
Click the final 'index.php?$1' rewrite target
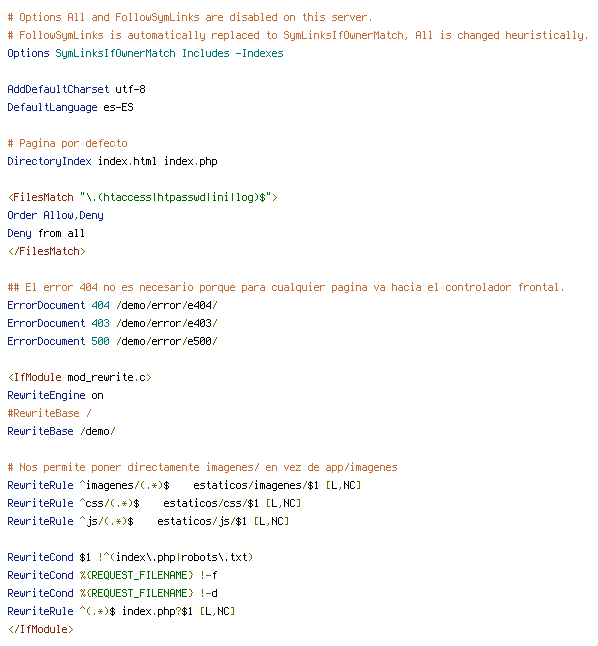pyautogui.click(x=157, y=611)
